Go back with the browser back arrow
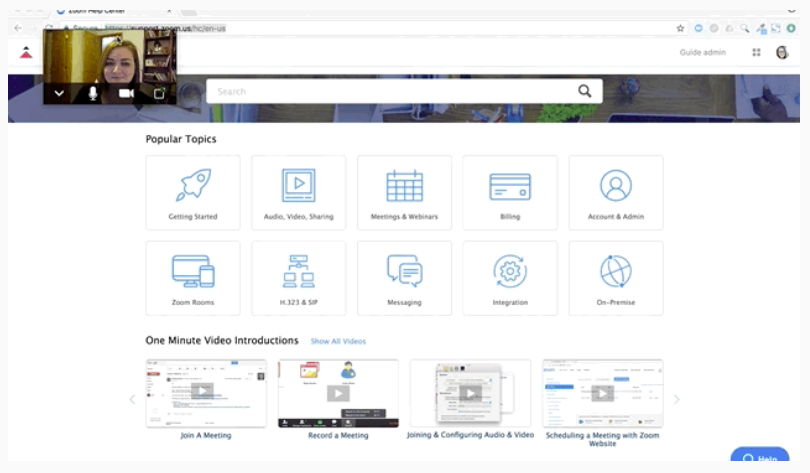The width and height of the screenshot is (810, 473). click(18, 28)
